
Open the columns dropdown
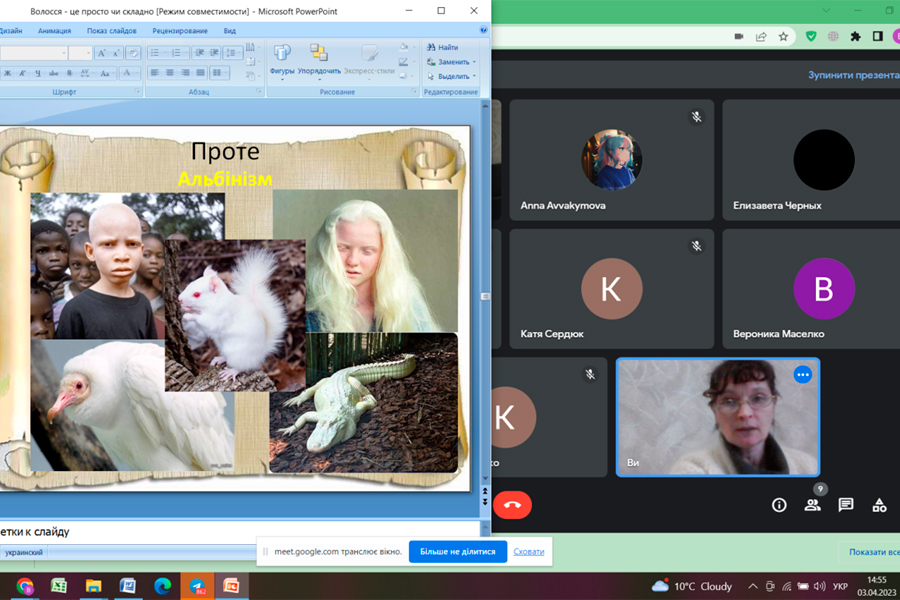coord(219,72)
